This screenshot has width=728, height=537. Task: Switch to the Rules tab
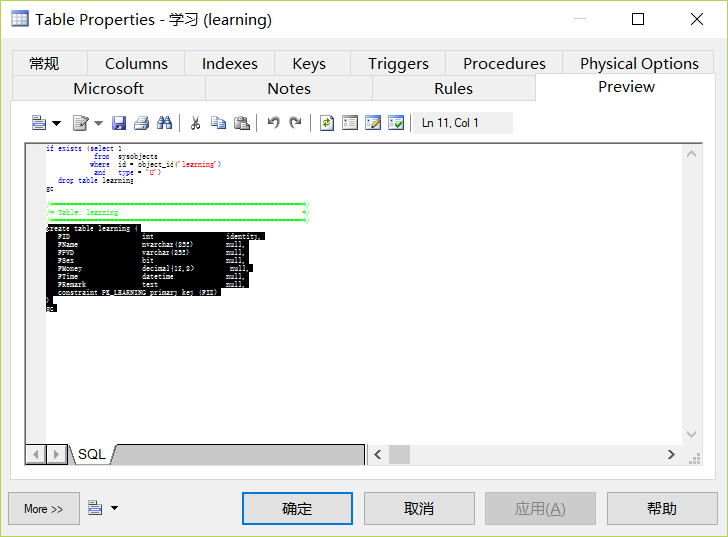point(454,88)
